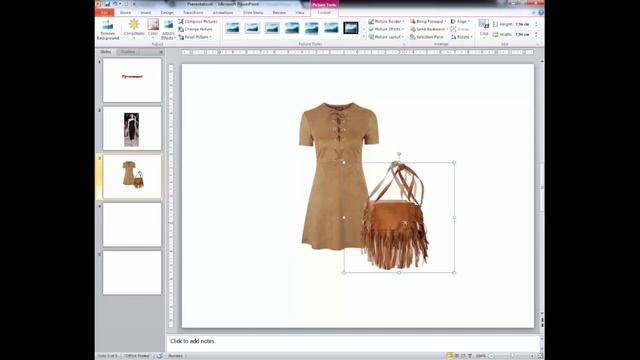Open Picture Layout dropdown
The image size is (640, 360).
click(x=386, y=37)
